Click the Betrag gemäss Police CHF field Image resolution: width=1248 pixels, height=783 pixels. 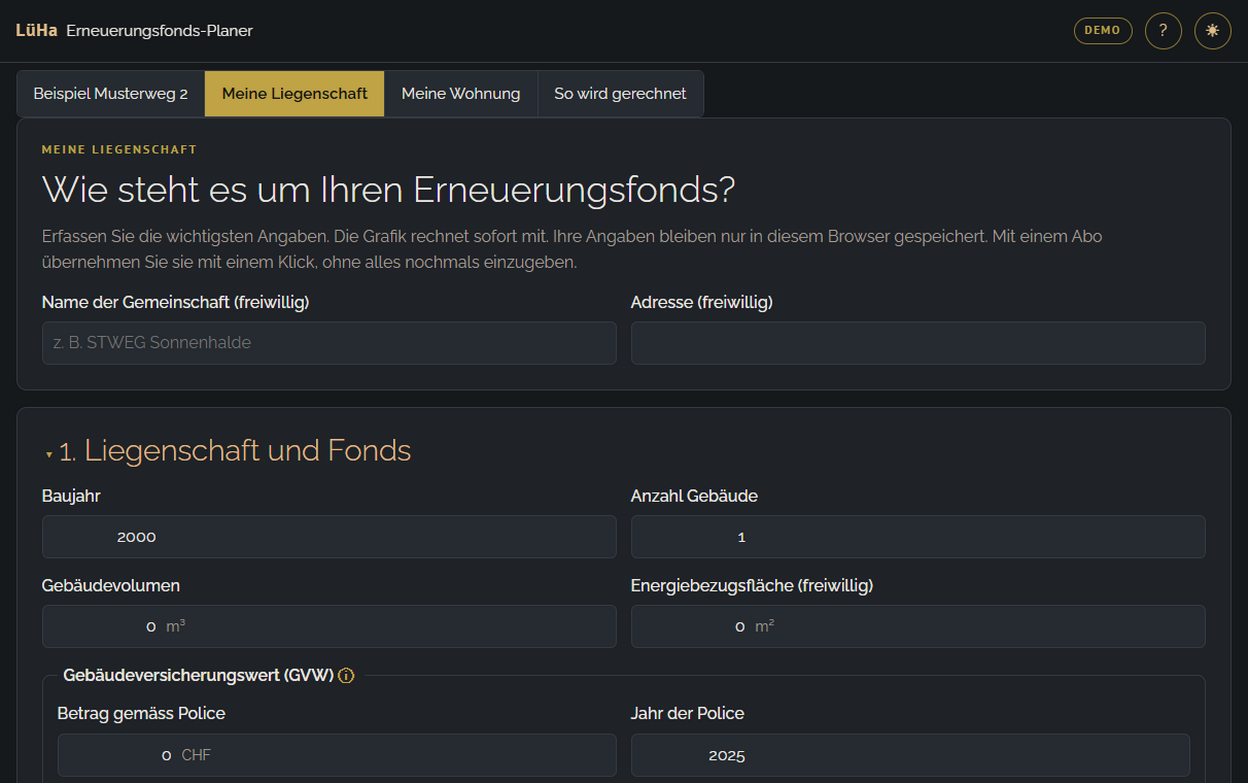[x=337, y=755]
